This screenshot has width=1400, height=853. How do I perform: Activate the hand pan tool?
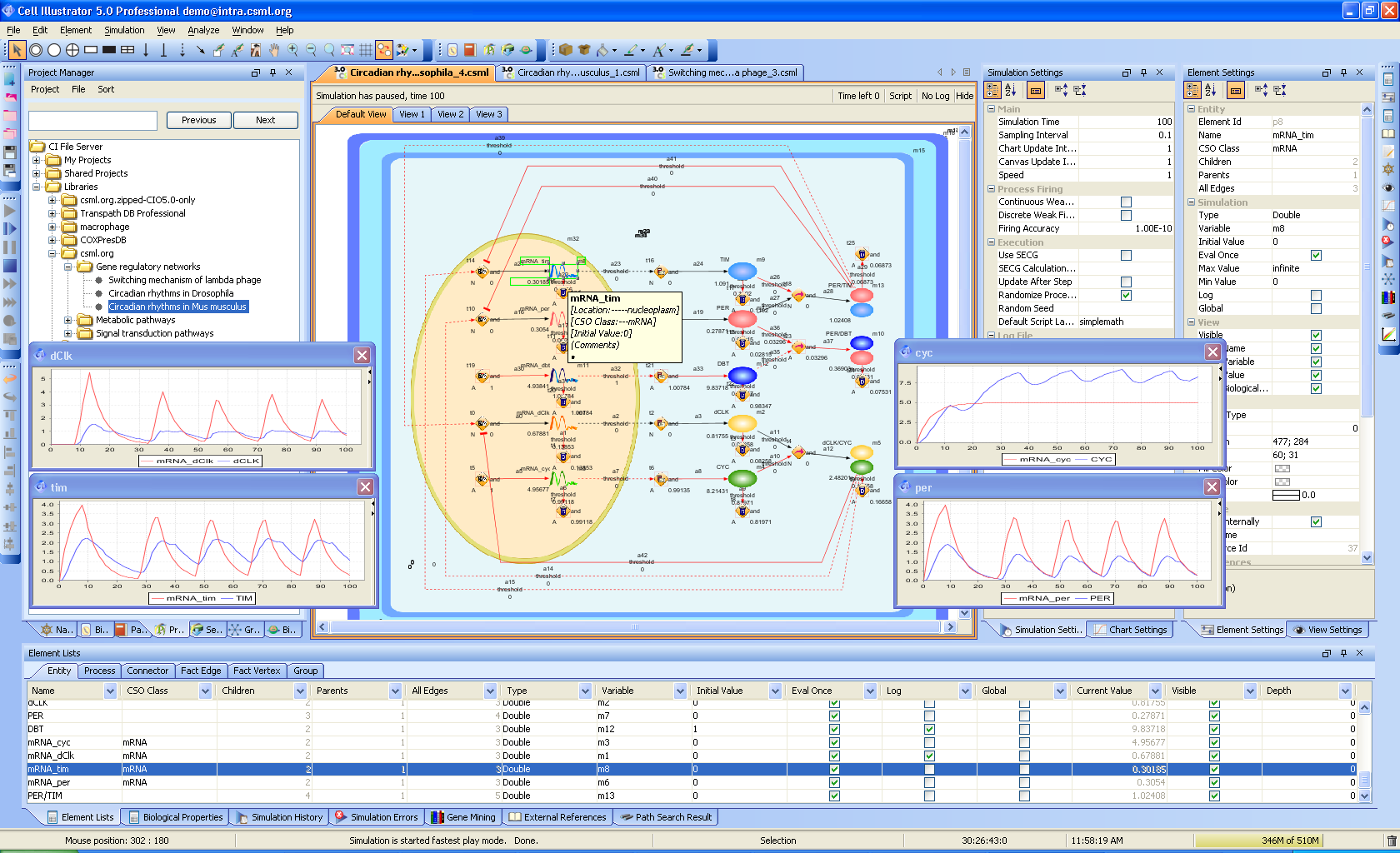pyautogui.click(x=274, y=50)
